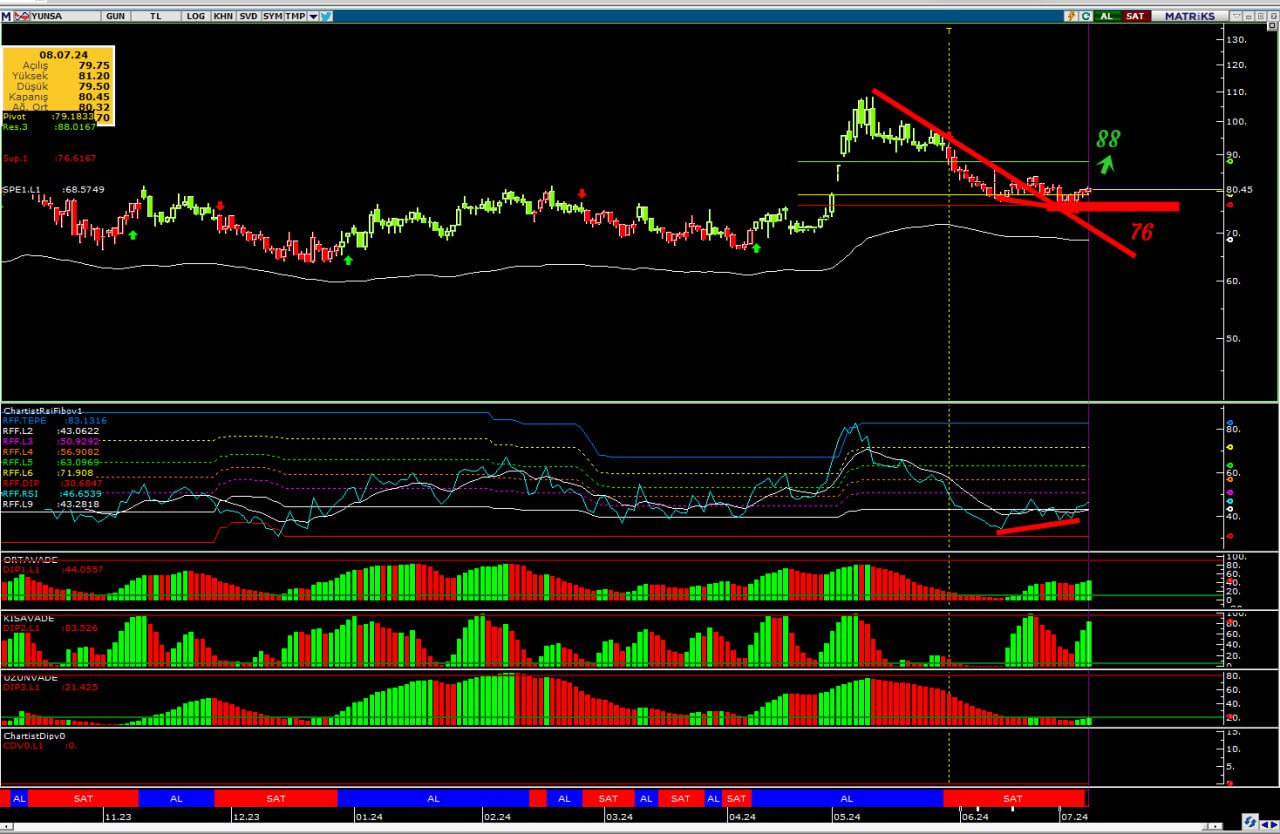
Task: Open the TL currency selector
Action: (156, 16)
